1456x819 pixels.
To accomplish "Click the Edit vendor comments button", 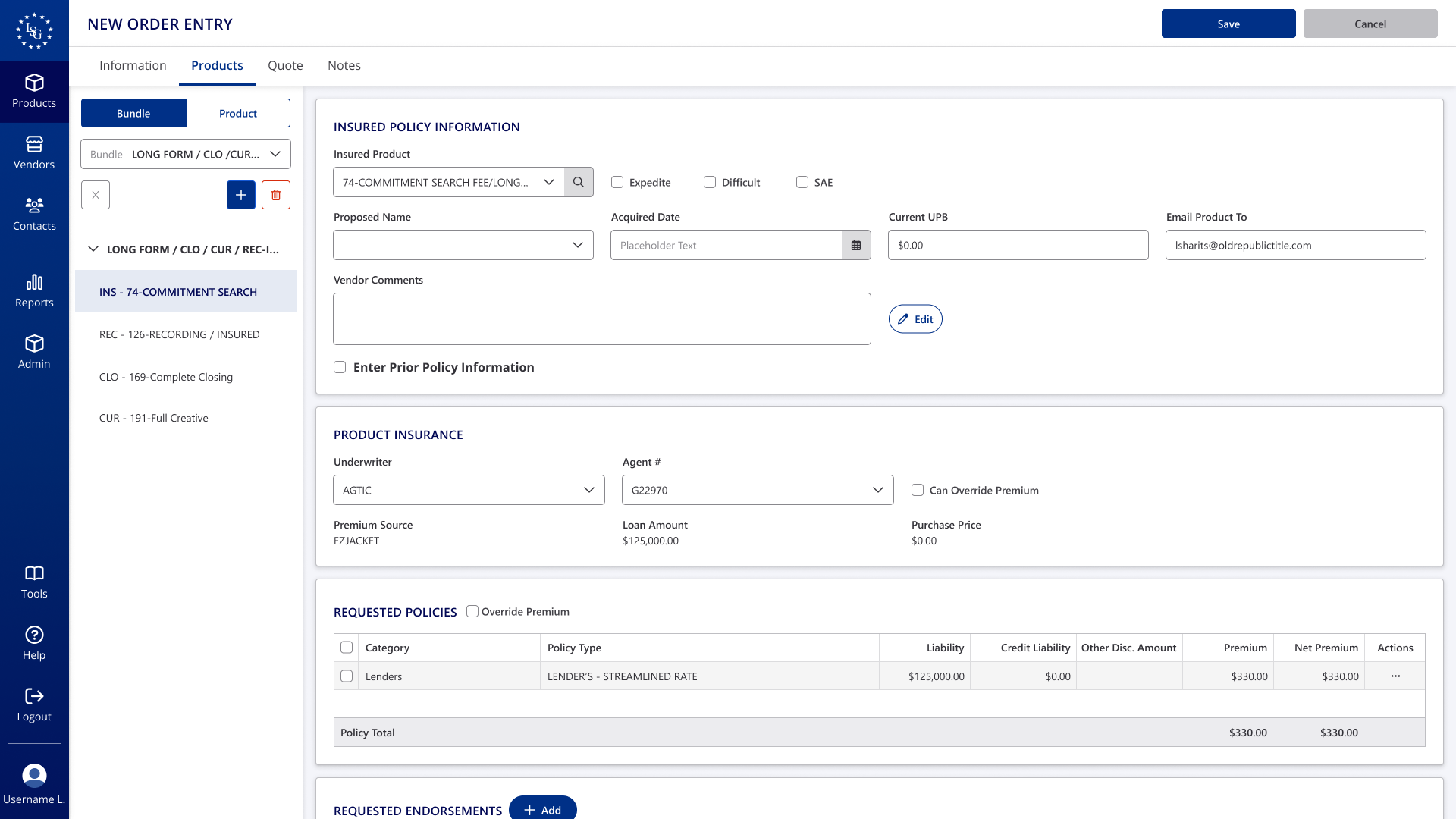I will [x=915, y=319].
